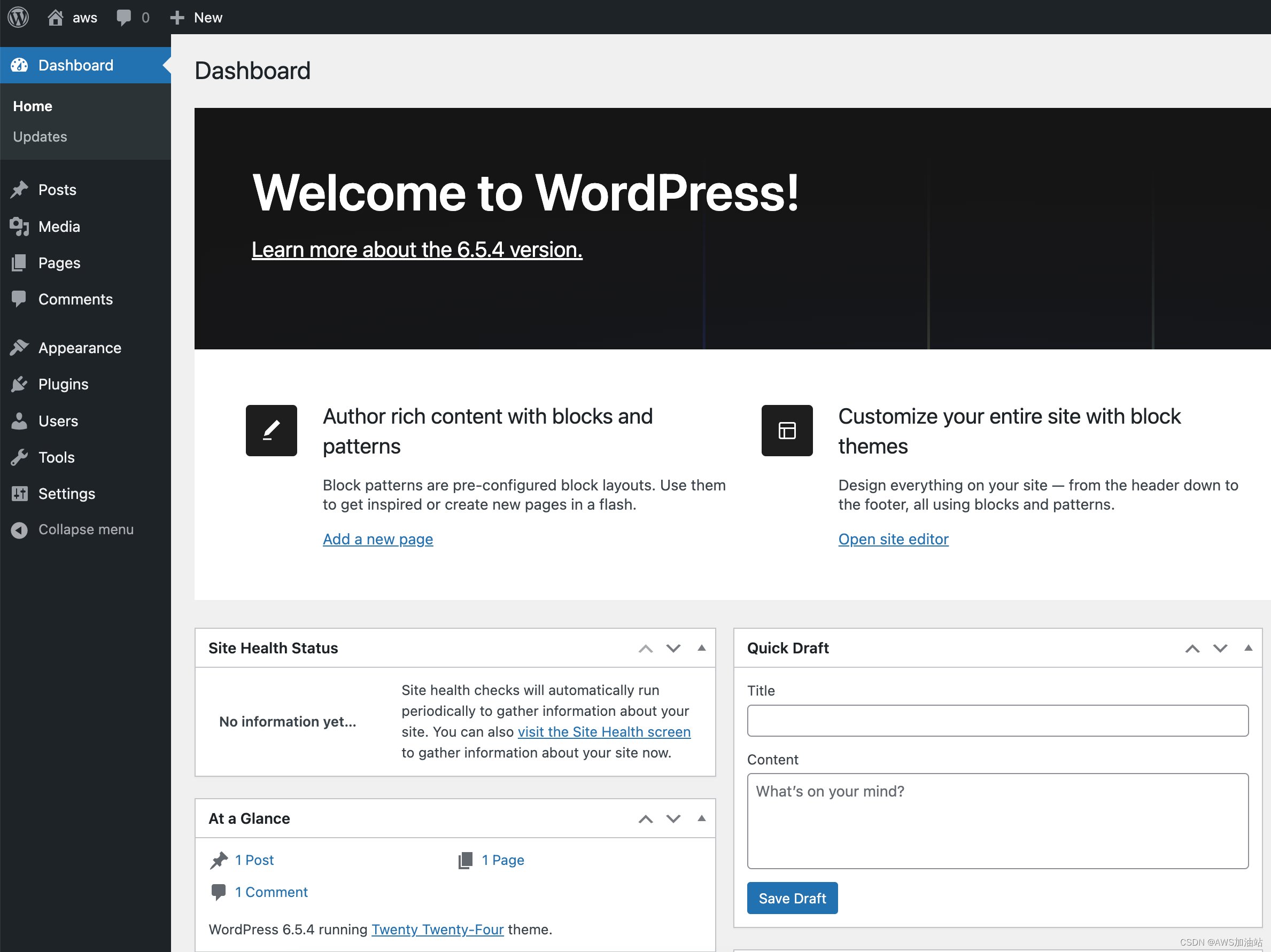Click the Comments bubble icon in sidebar
Image resolution: width=1271 pixels, height=952 pixels.
(x=19, y=299)
